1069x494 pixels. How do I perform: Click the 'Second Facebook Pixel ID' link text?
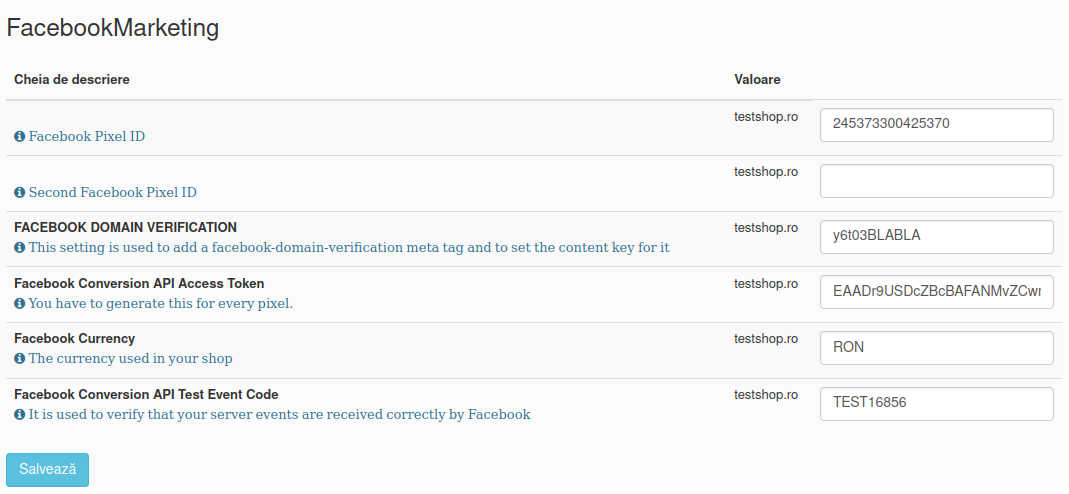112,192
